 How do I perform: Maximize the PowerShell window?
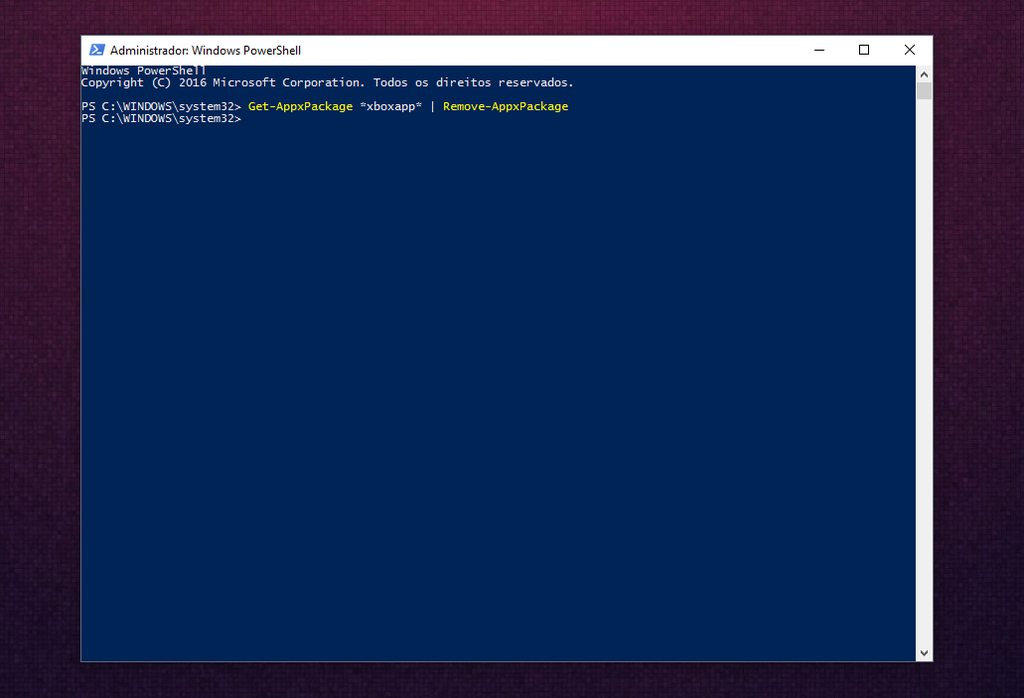pos(864,50)
